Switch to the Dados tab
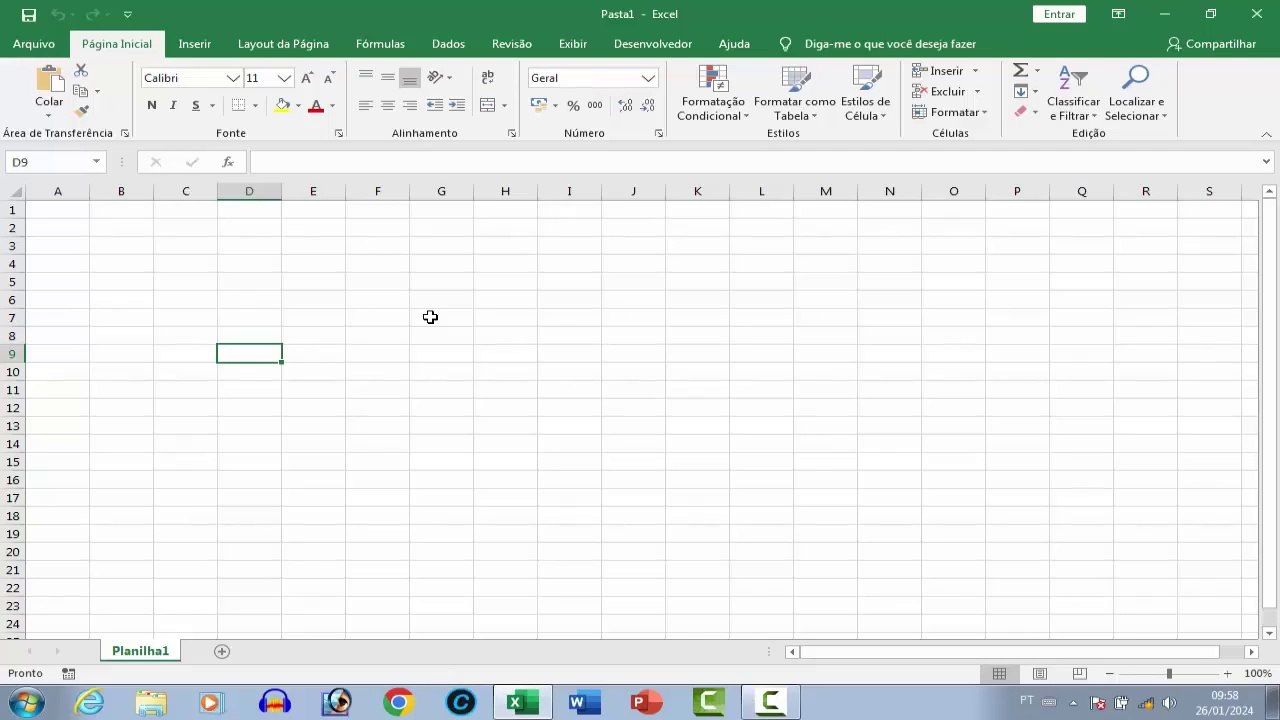The height and width of the screenshot is (720, 1280). [448, 44]
